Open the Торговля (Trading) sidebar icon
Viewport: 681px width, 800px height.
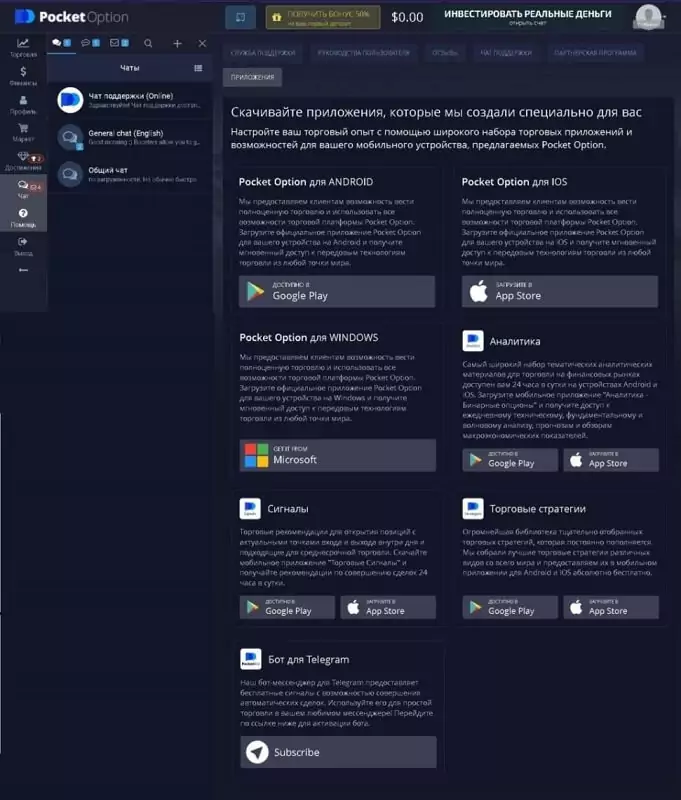tap(23, 47)
